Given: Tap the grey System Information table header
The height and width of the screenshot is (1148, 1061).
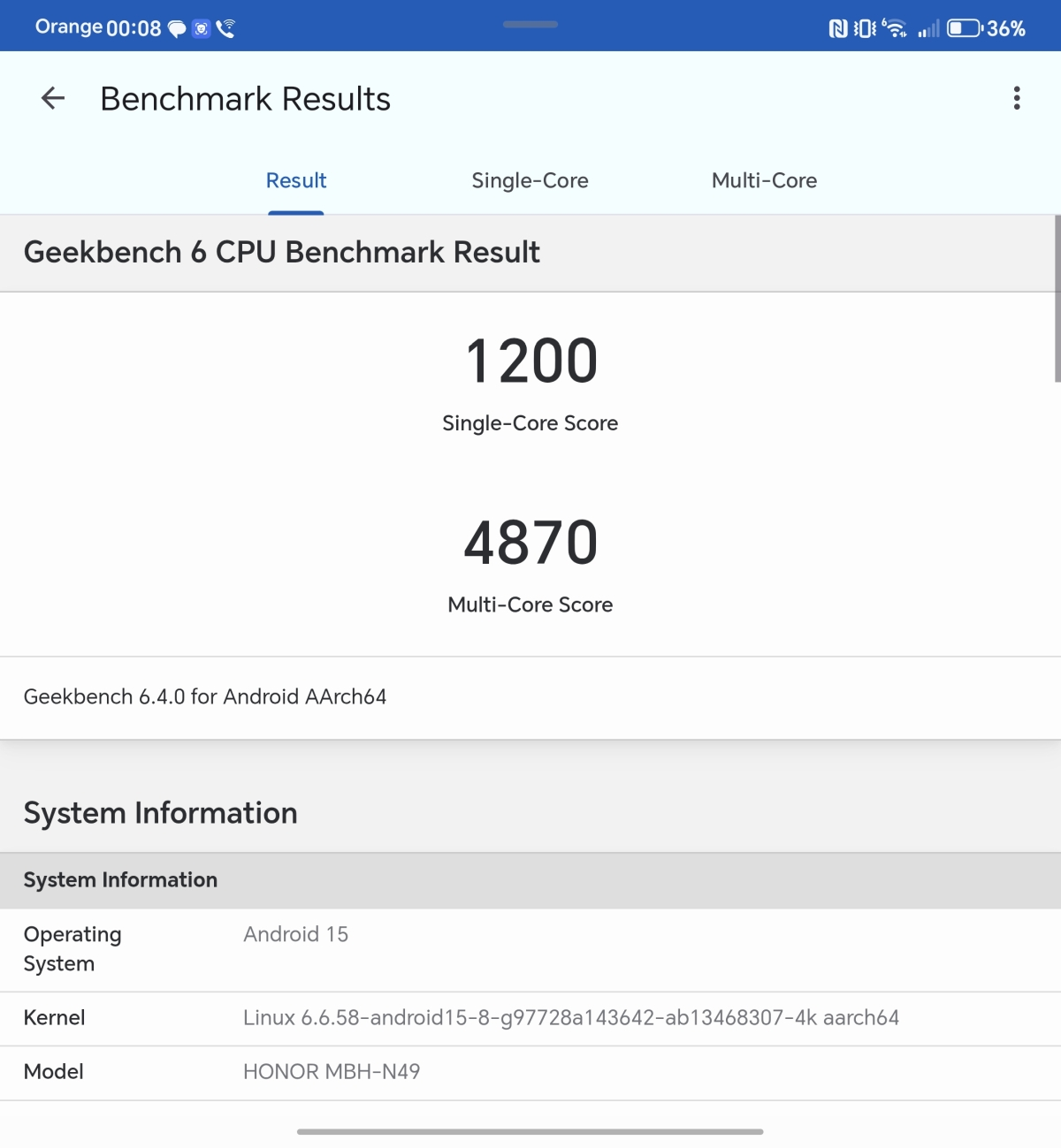Looking at the screenshot, I should point(530,880).
